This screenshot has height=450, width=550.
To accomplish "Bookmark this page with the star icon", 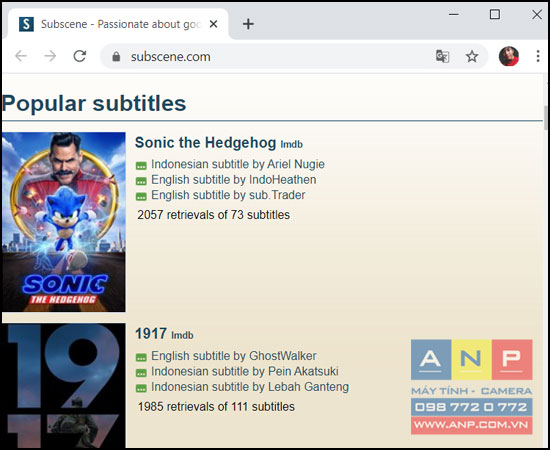I will pyautogui.click(x=472, y=56).
